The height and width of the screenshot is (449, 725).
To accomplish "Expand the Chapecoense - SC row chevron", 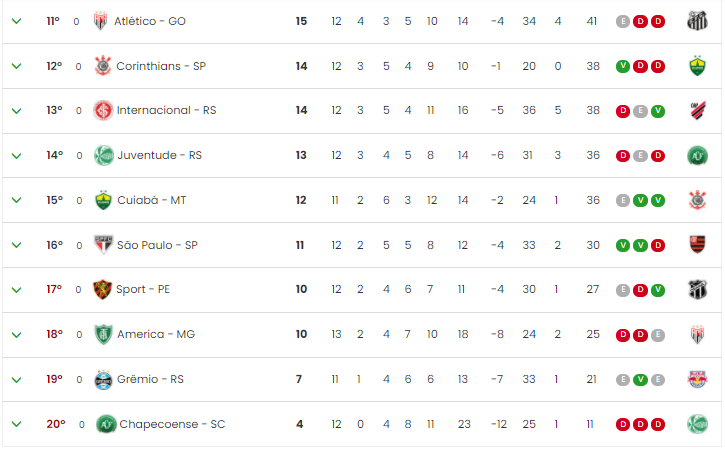I will tap(17, 424).
